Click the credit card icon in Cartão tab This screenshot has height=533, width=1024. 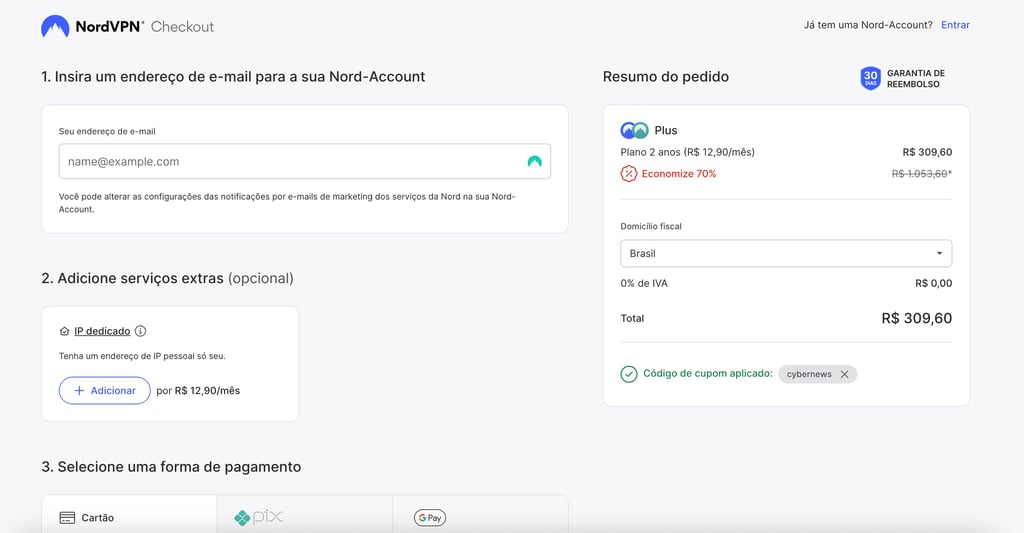coord(67,518)
